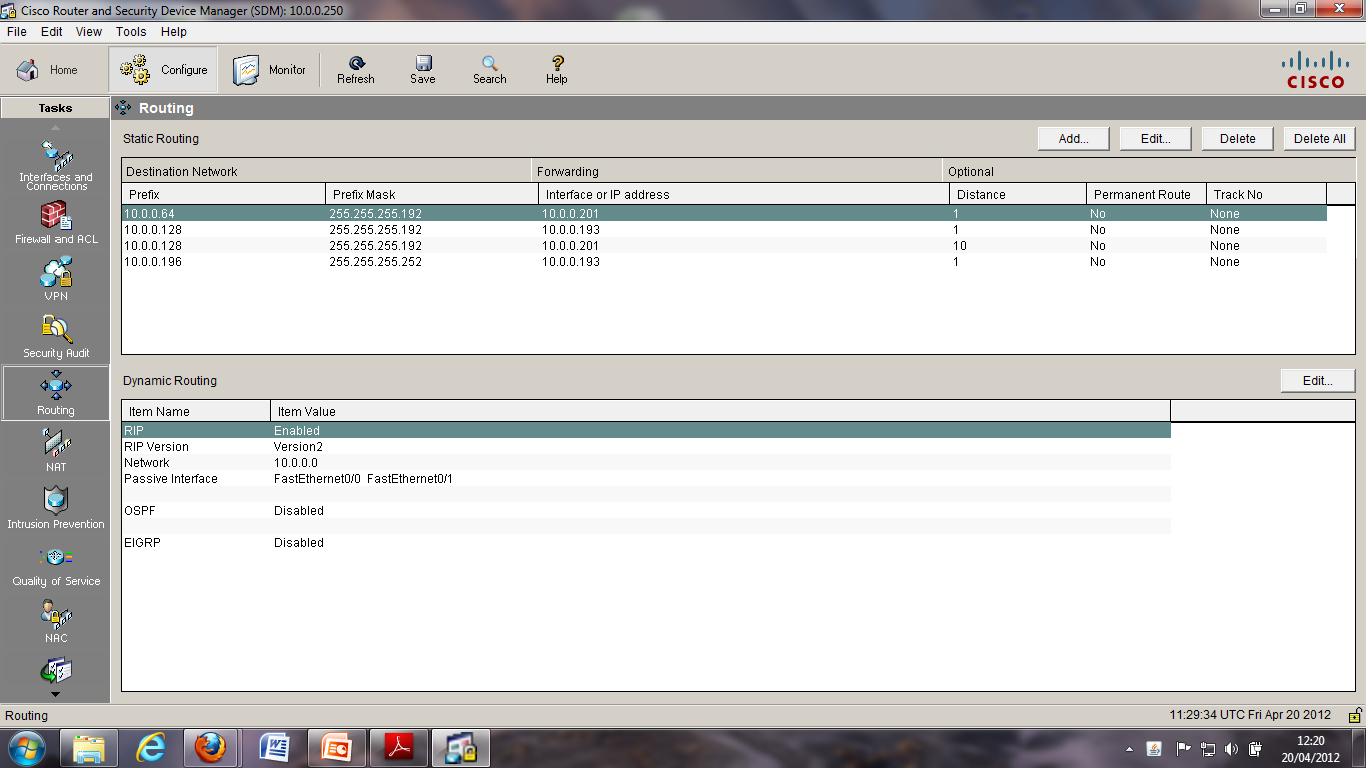The image size is (1366, 768).
Task: Open the View menu
Action: pos(89,32)
